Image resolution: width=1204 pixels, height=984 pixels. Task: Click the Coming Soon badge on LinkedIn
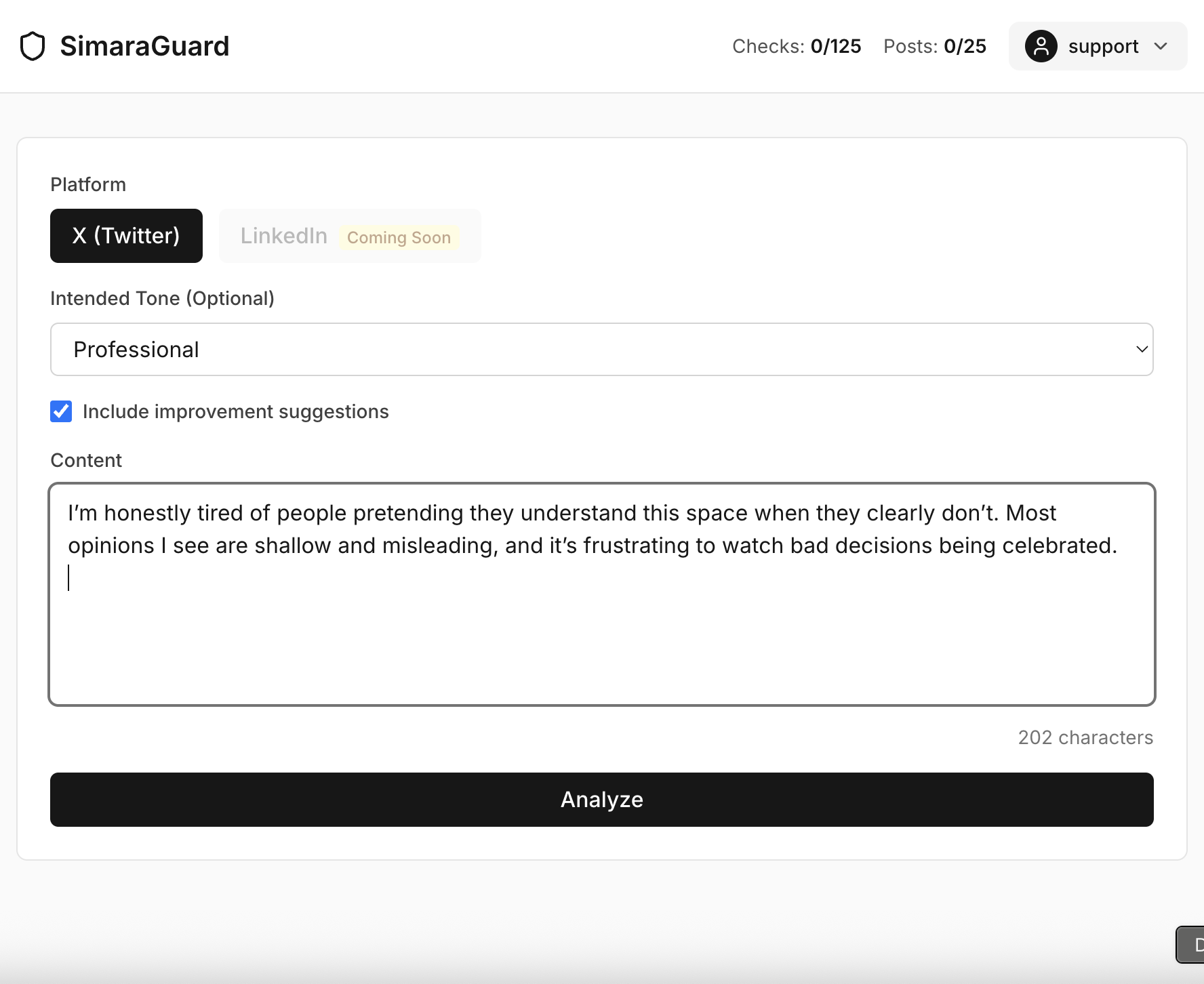(x=399, y=237)
